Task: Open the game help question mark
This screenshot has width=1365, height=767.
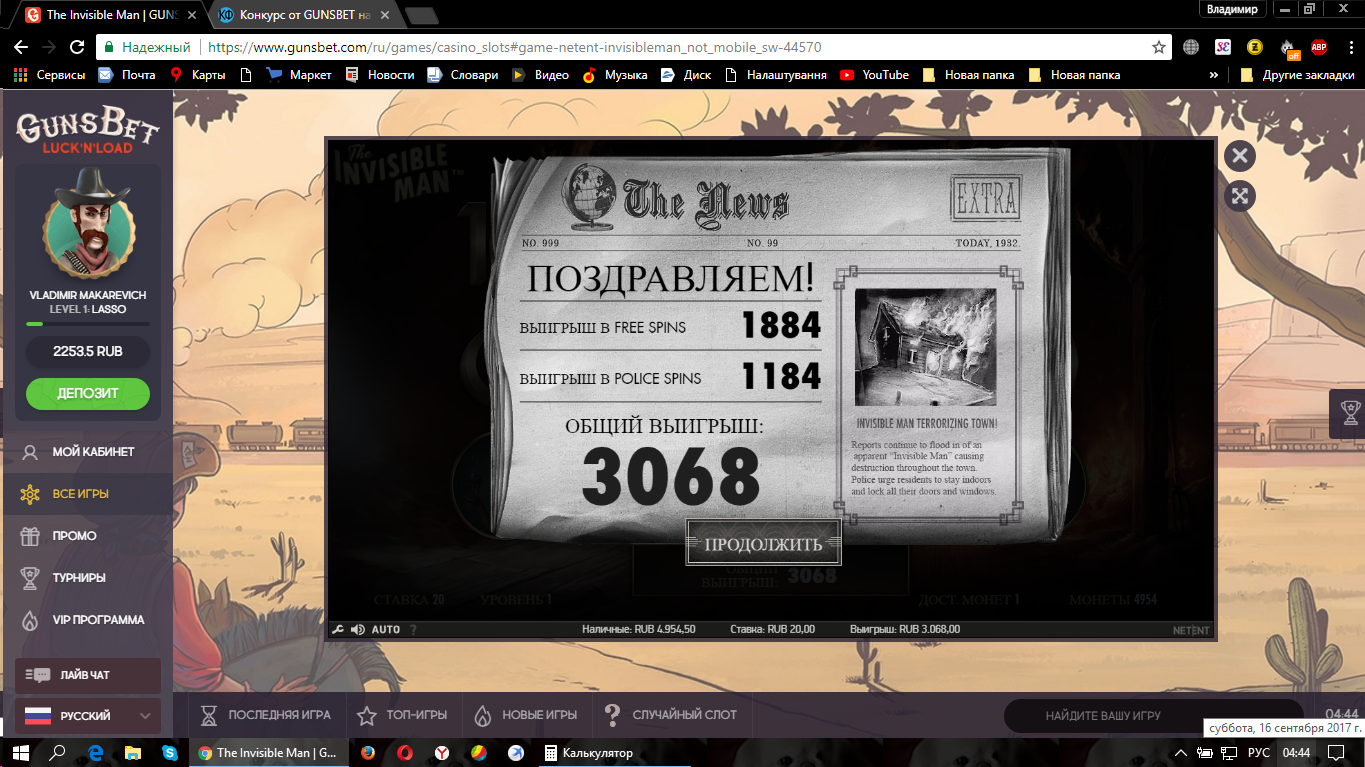Action: click(x=413, y=629)
